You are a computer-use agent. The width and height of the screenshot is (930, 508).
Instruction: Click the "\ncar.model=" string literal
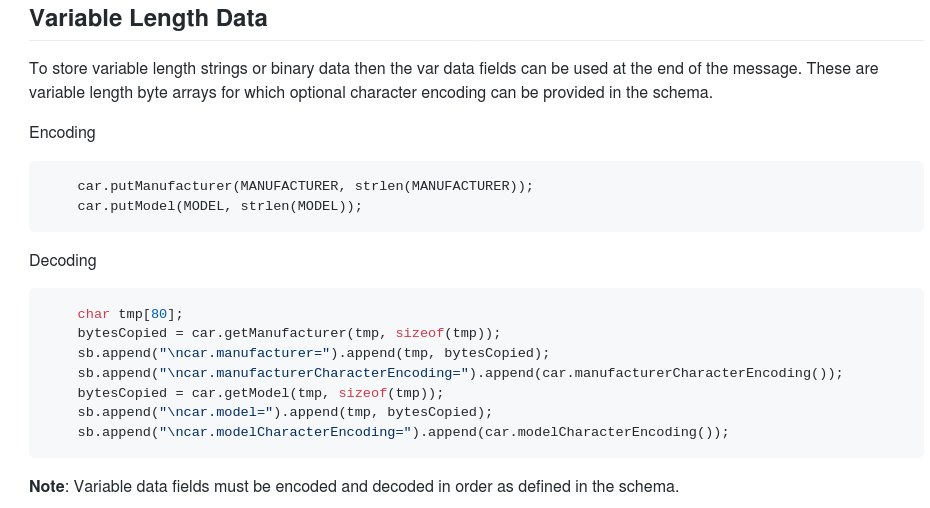pyautogui.click(x=216, y=412)
